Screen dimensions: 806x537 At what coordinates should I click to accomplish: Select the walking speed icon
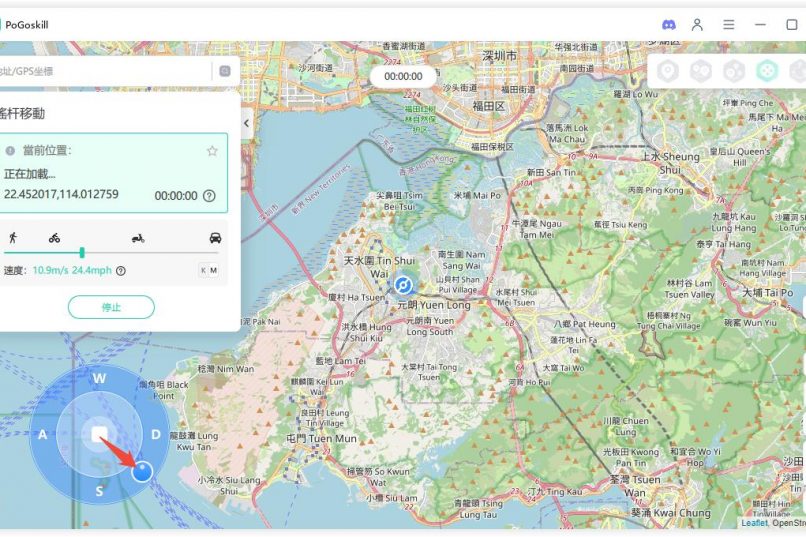tap(12, 237)
